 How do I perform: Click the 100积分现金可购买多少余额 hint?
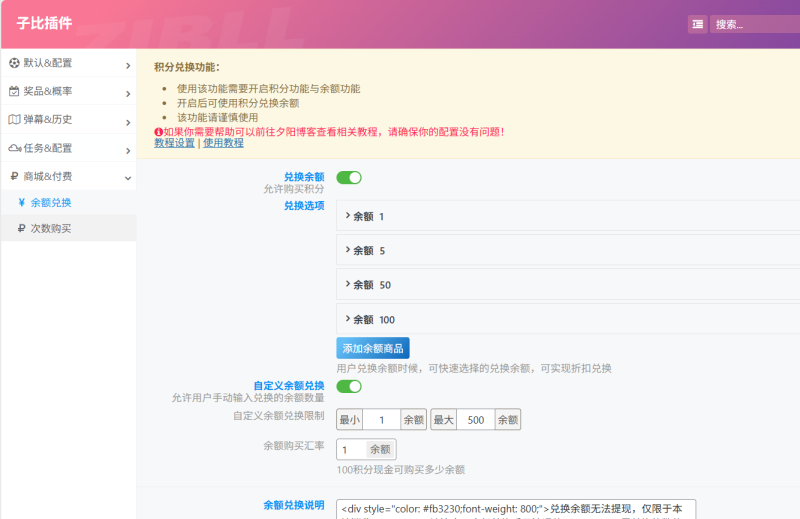[401, 469]
